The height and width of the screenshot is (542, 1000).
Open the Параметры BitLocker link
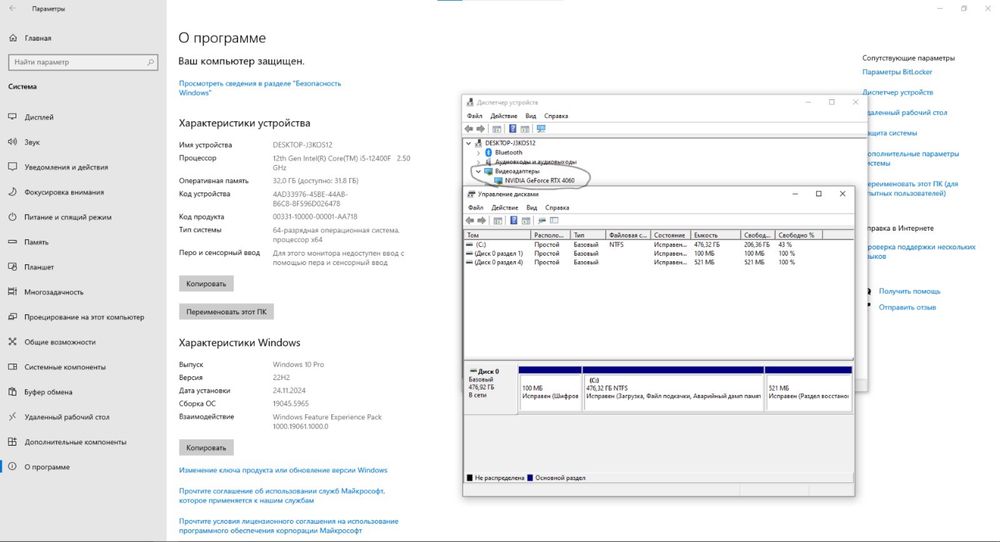point(897,72)
